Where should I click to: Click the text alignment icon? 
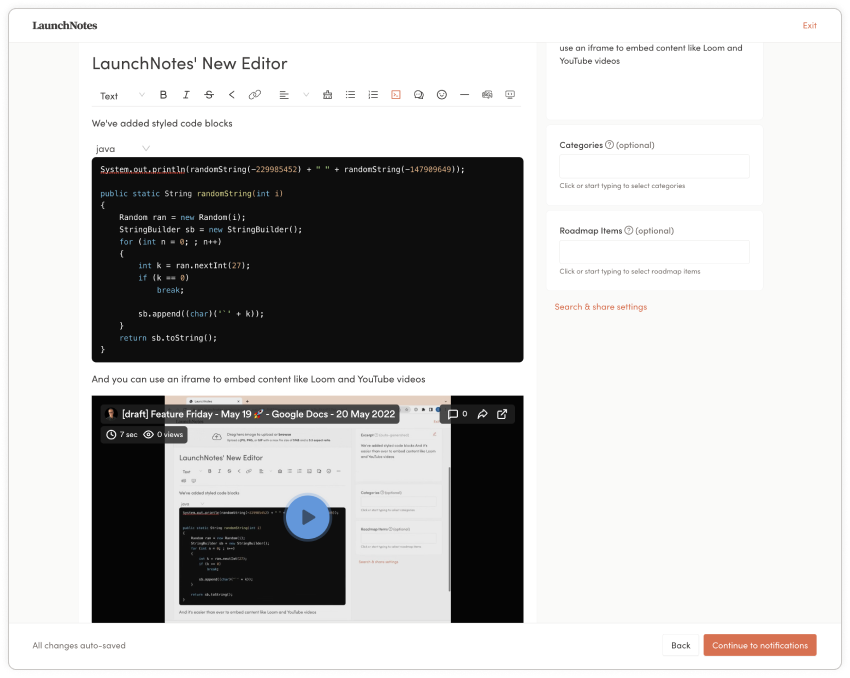coord(284,95)
